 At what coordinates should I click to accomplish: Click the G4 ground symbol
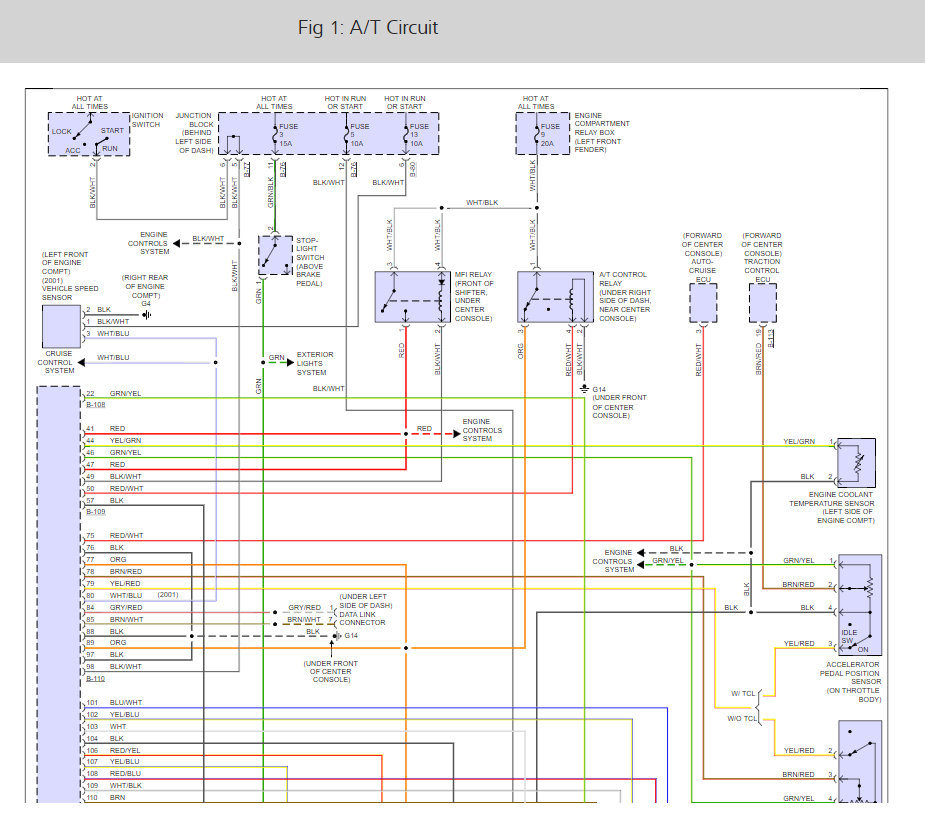146,315
